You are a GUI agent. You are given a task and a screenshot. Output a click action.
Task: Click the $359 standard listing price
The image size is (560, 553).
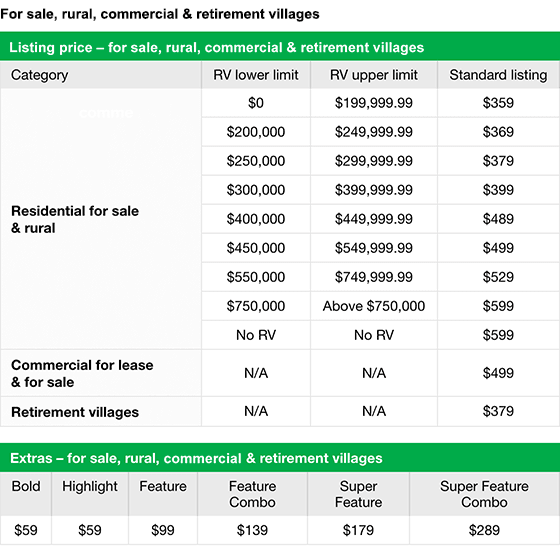tap(498, 103)
